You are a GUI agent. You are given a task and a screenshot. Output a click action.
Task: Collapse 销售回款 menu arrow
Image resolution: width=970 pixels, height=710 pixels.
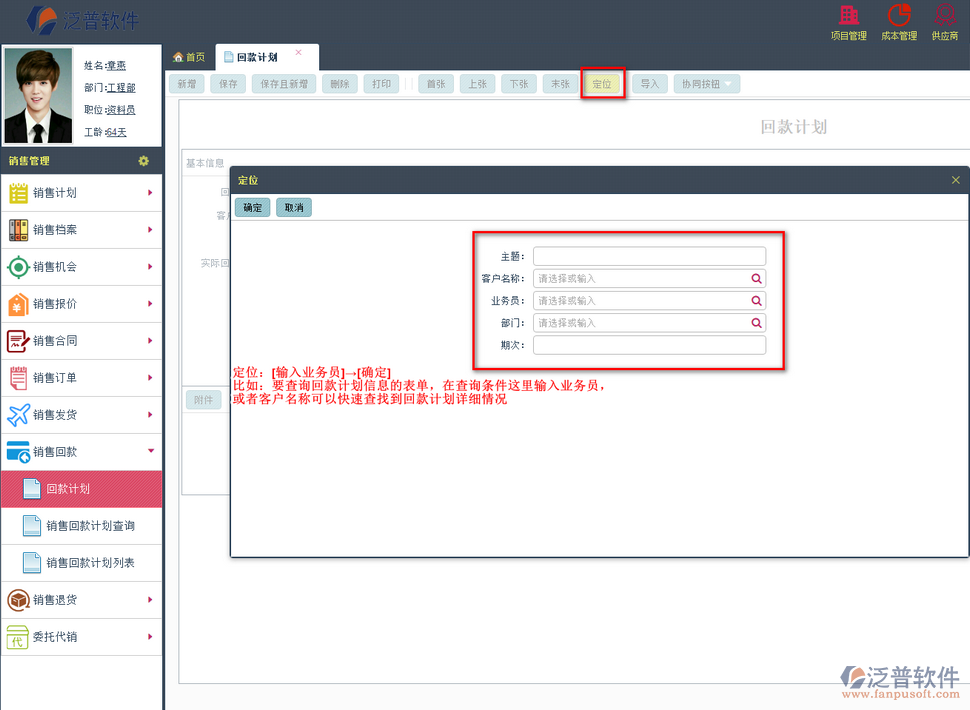[x=150, y=451]
